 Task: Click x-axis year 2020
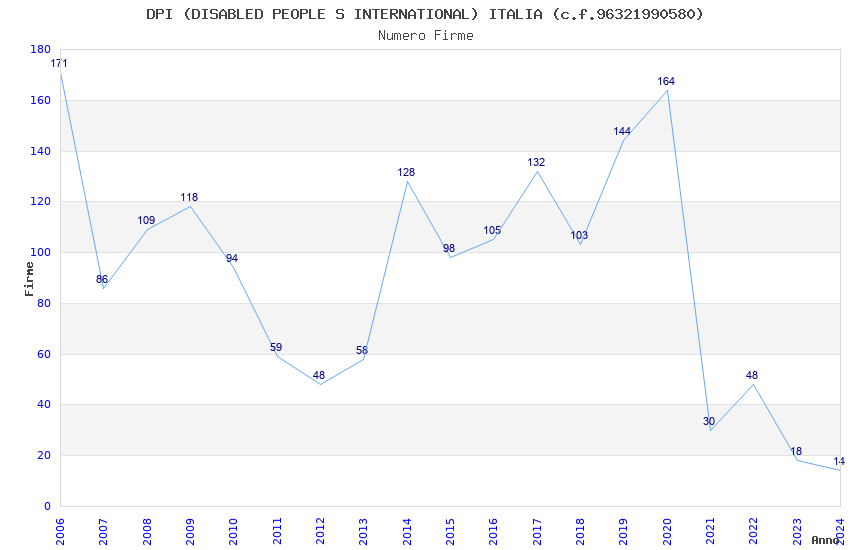click(667, 532)
